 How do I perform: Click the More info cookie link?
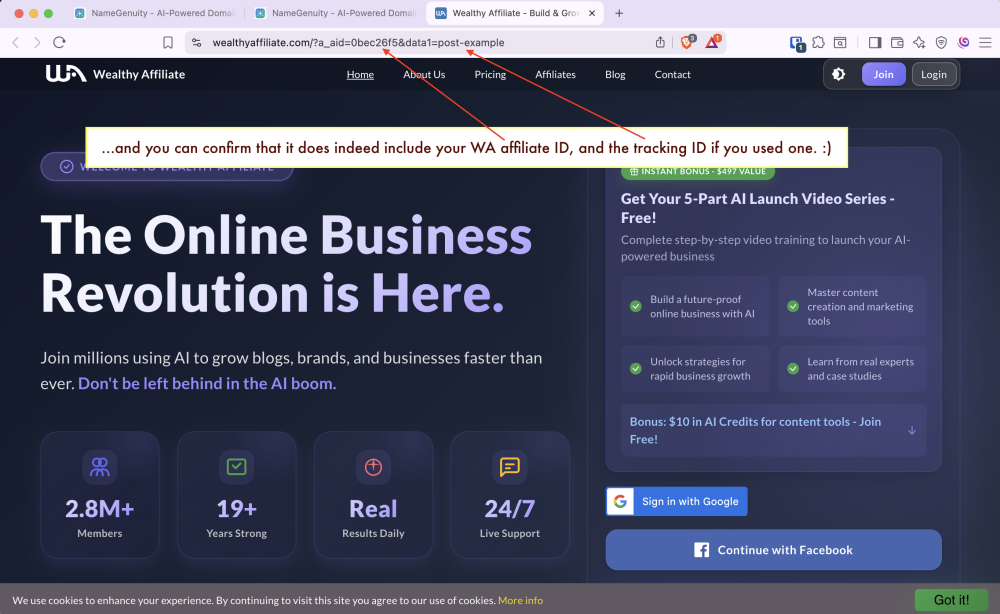(x=520, y=600)
